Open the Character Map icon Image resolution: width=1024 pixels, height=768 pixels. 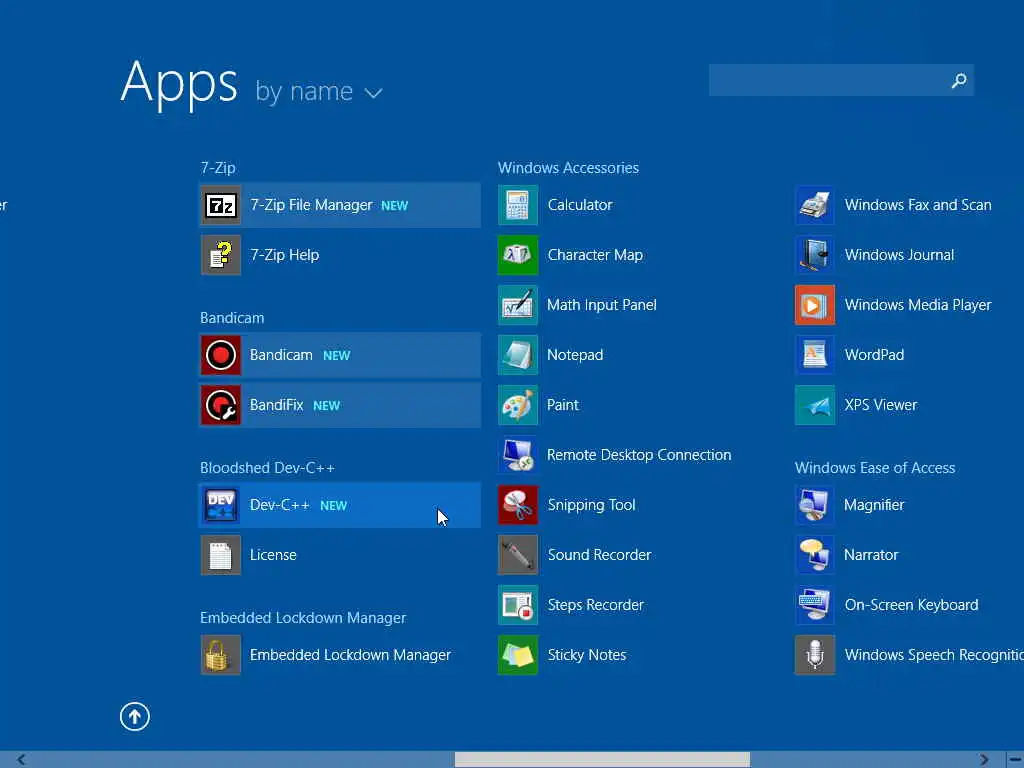tap(518, 255)
